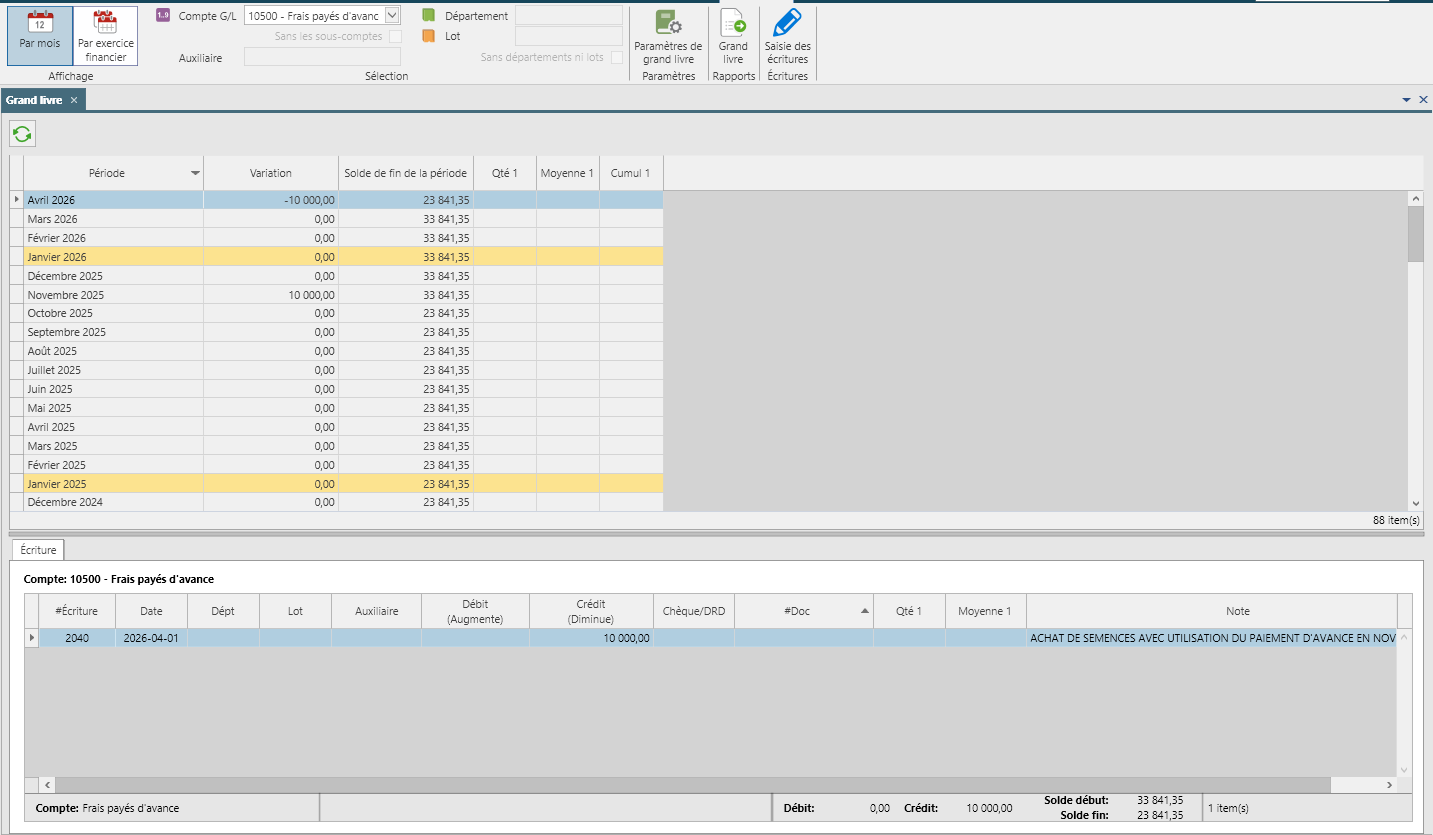Open Paramètres de grand livre
Screen dimensions: 1433x835
(668, 37)
